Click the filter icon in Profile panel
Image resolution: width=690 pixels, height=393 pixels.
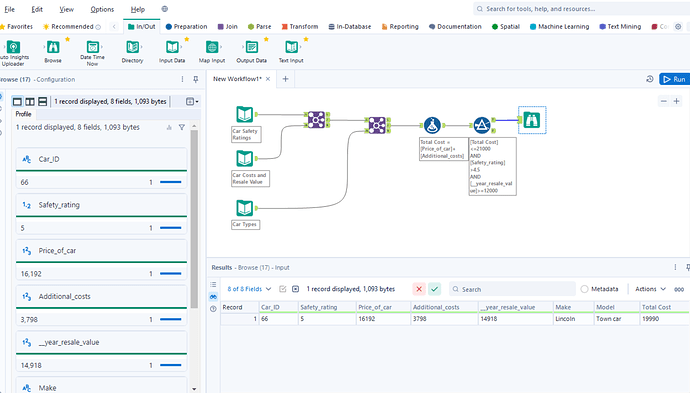(x=182, y=127)
